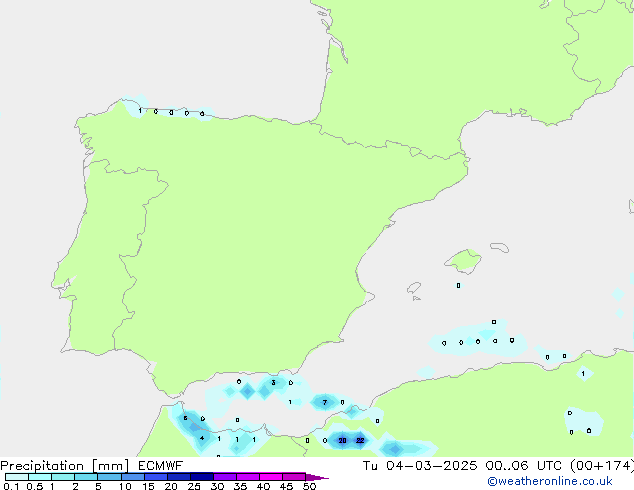Click the 'Tu 04-03-2025' date text

coord(420,466)
